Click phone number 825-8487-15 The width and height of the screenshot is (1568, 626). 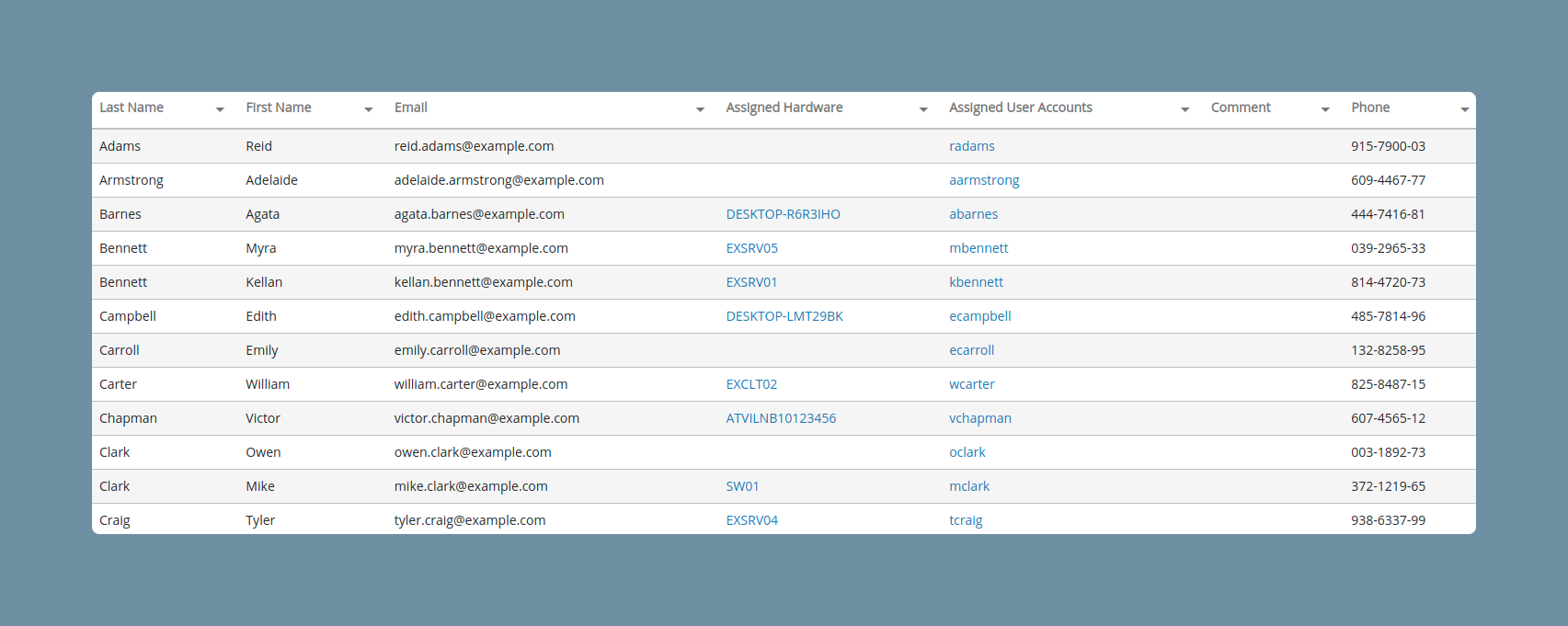click(1389, 384)
